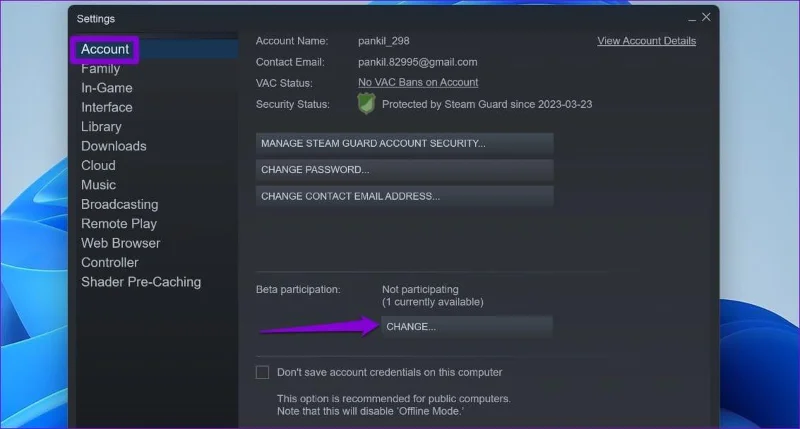Click the green Steam Guard shield icon
This screenshot has width=800, height=429.
366,104
